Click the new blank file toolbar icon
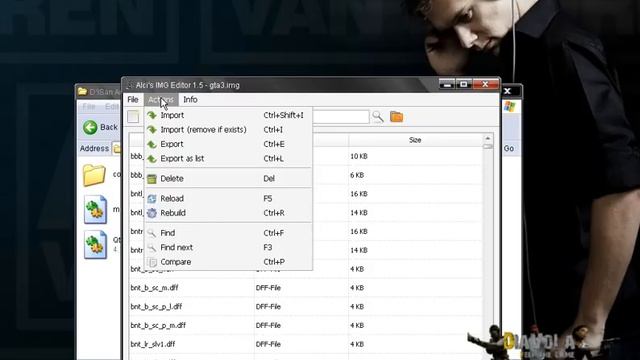The height and width of the screenshot is (360, 640). pyautogui.click(x=133, y=117)
